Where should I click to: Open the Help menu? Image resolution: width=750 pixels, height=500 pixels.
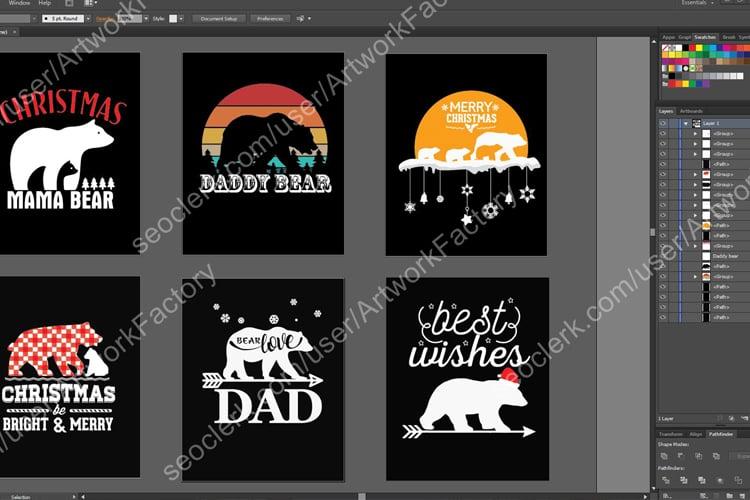pyautogui.click(x=44, y=3)
